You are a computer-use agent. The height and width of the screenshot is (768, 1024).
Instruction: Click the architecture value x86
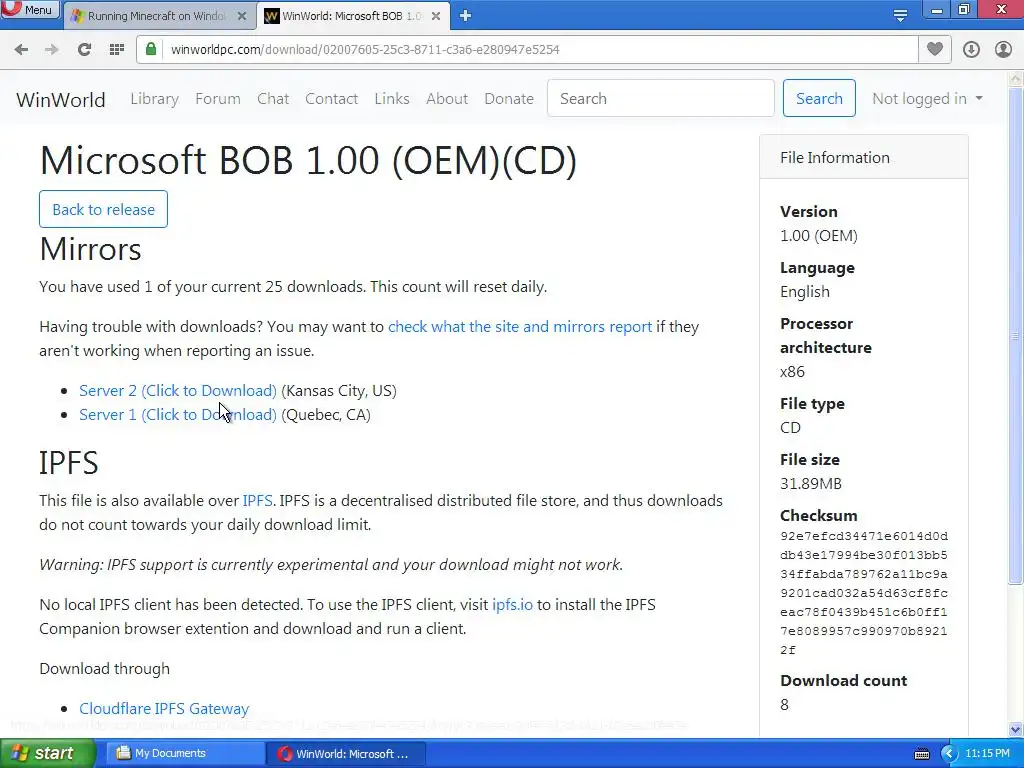click(x=792, y=372)
